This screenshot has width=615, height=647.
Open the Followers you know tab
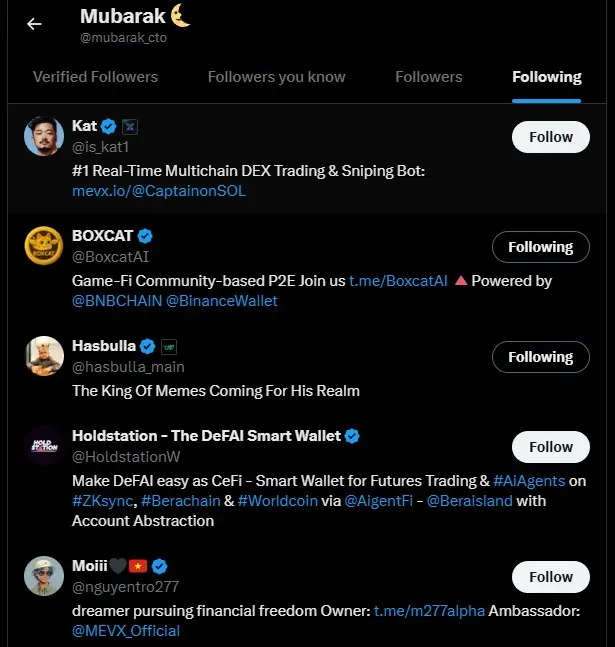pos(276,77)
